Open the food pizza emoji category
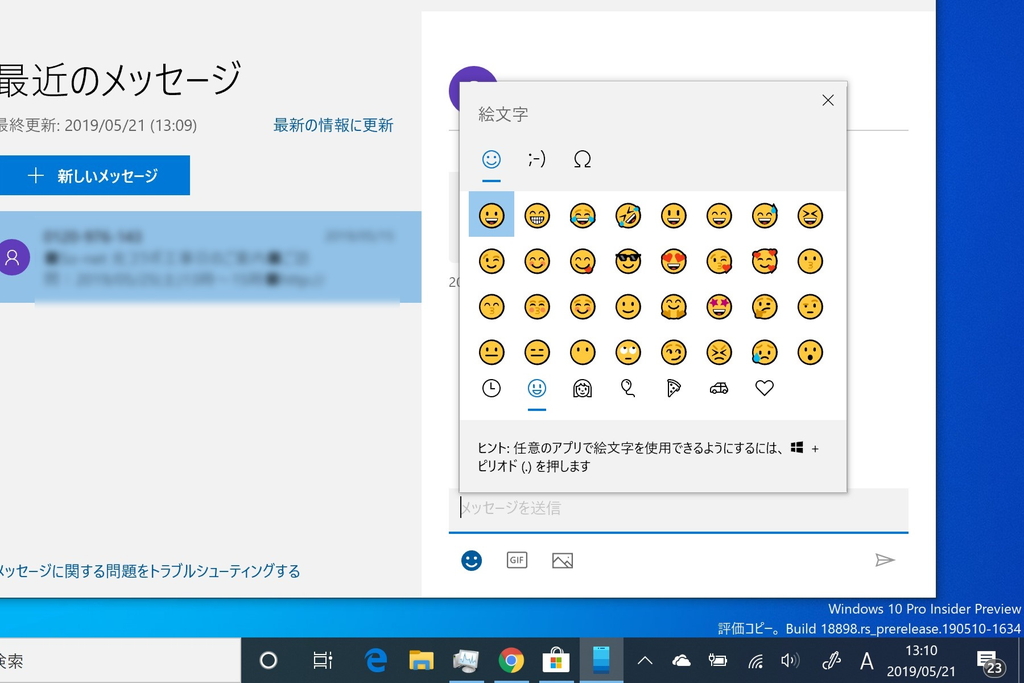1024x683 pixels. coord(673,388)
